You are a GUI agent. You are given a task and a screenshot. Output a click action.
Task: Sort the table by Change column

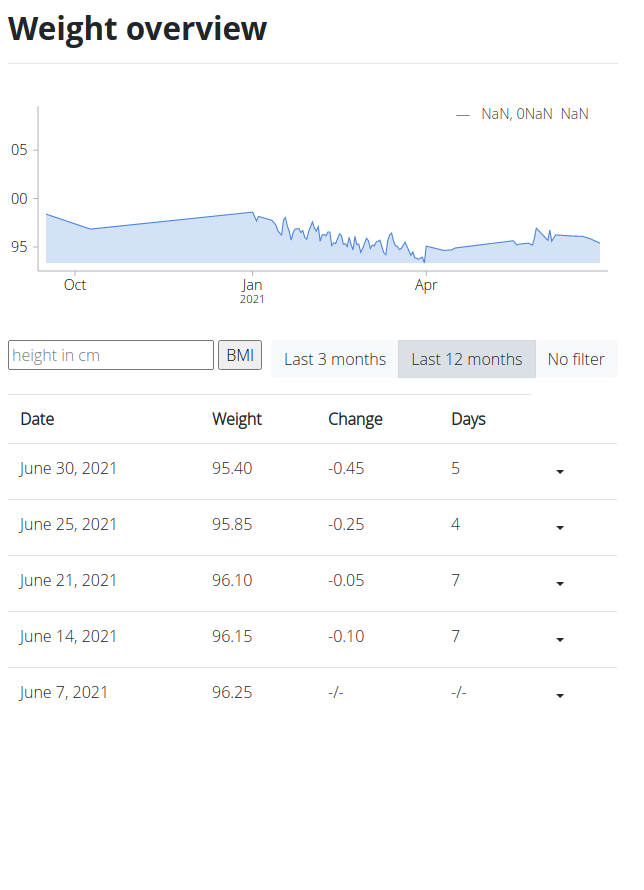point(355,419)
